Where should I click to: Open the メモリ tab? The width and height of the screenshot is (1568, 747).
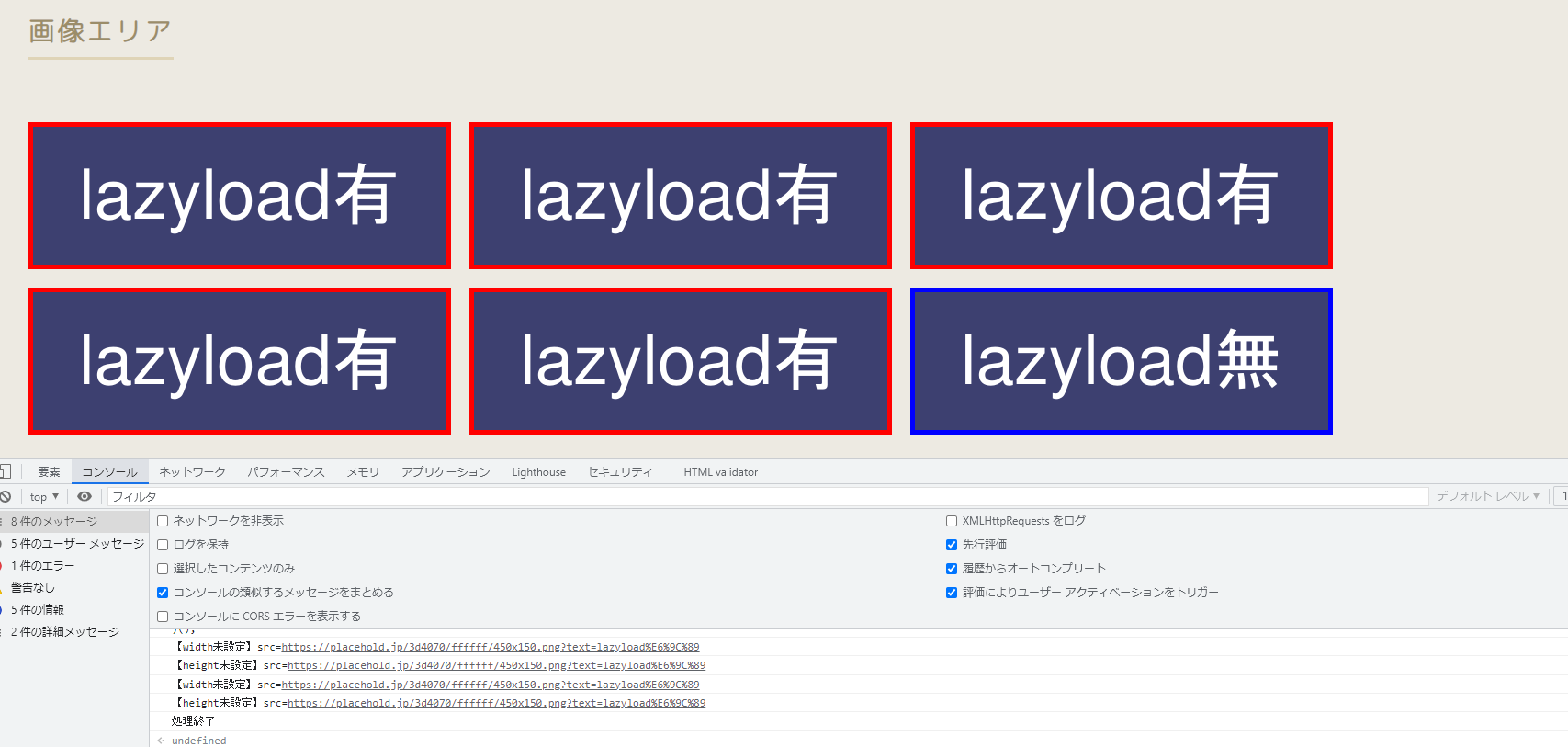363,472
